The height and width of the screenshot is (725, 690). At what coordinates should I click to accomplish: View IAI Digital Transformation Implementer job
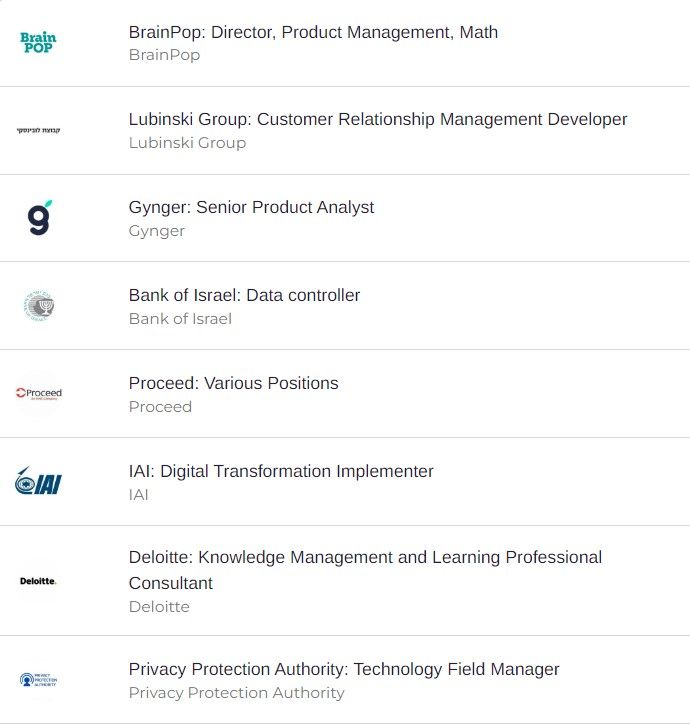tap(281, 471)
